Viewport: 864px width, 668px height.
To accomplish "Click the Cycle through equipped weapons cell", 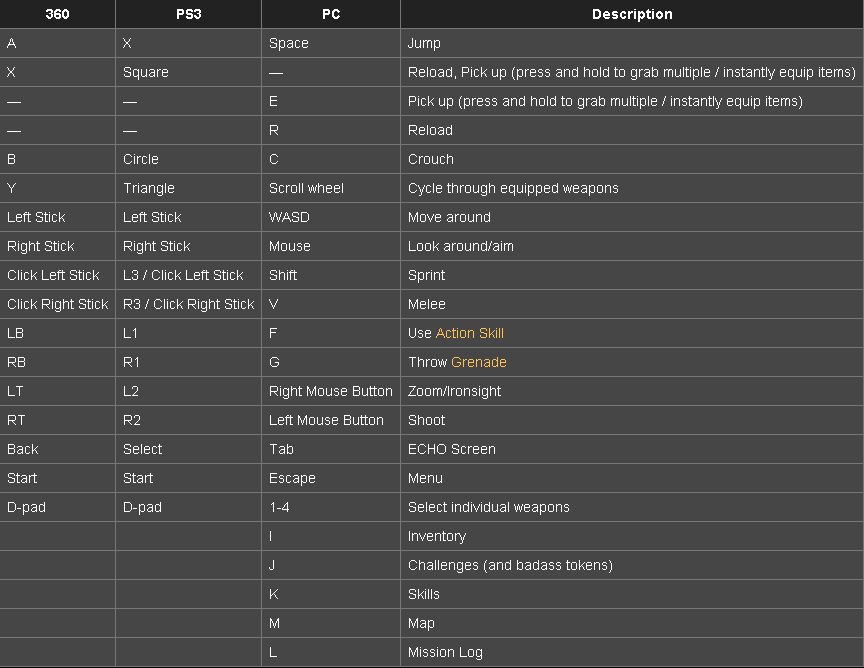I will pos(632,188).
